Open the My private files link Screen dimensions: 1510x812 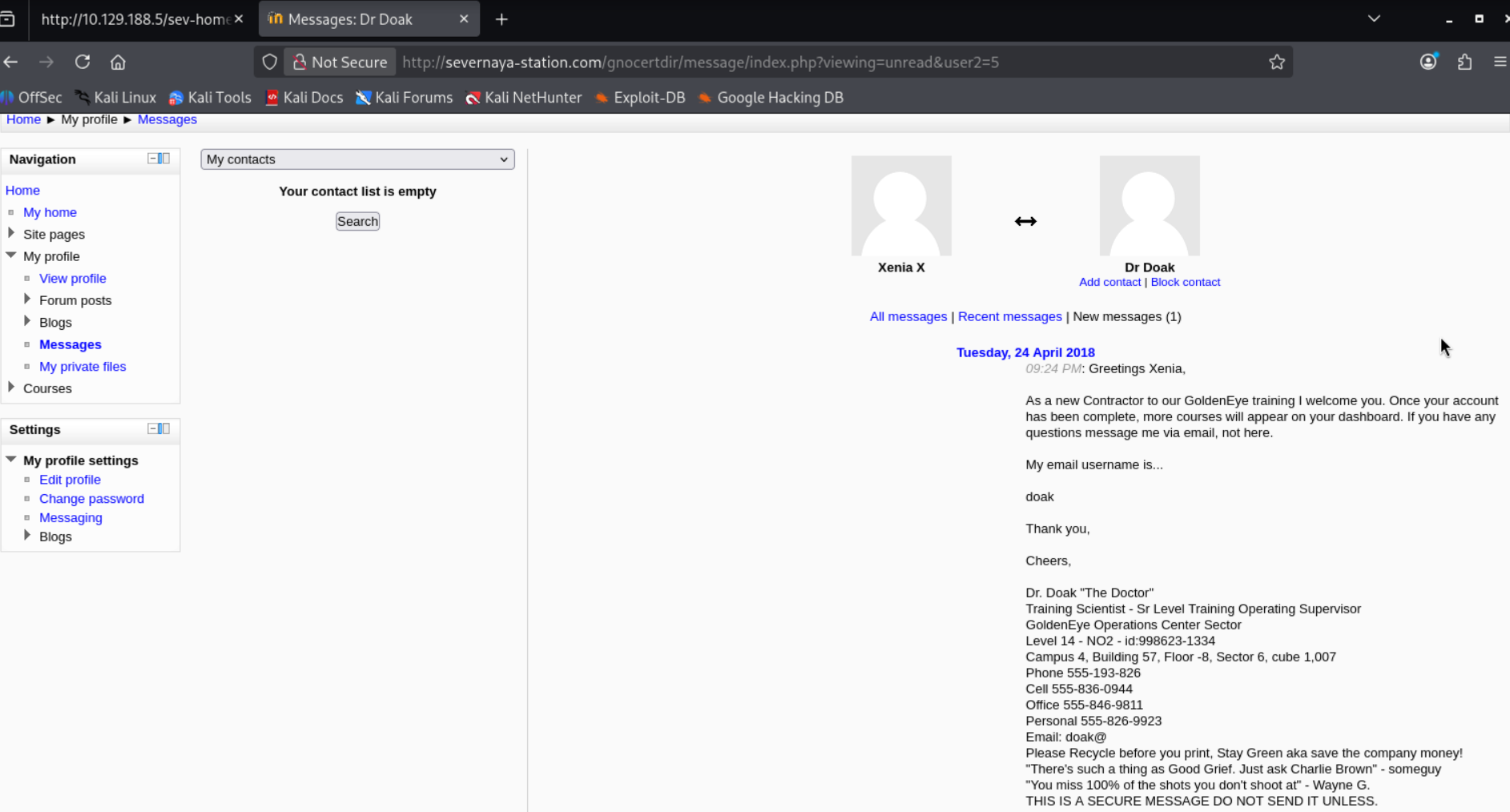(83, 366)
